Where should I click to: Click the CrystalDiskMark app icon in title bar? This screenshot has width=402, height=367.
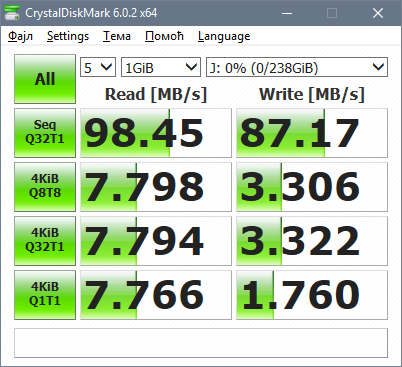pyautogui.click(x=11, y=13)
